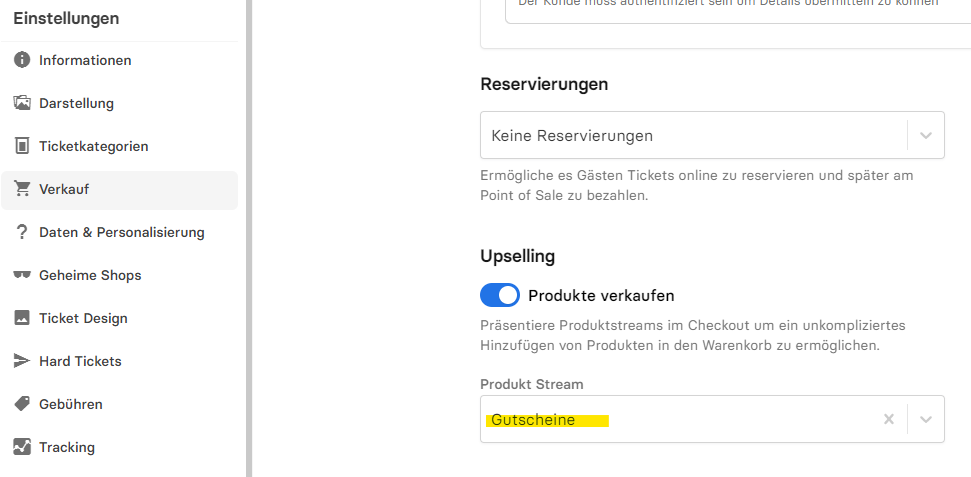This screenshot has width=971, height=477.
Task: Click the Verkauf shopping cart icon
Action: click(22, 189)
